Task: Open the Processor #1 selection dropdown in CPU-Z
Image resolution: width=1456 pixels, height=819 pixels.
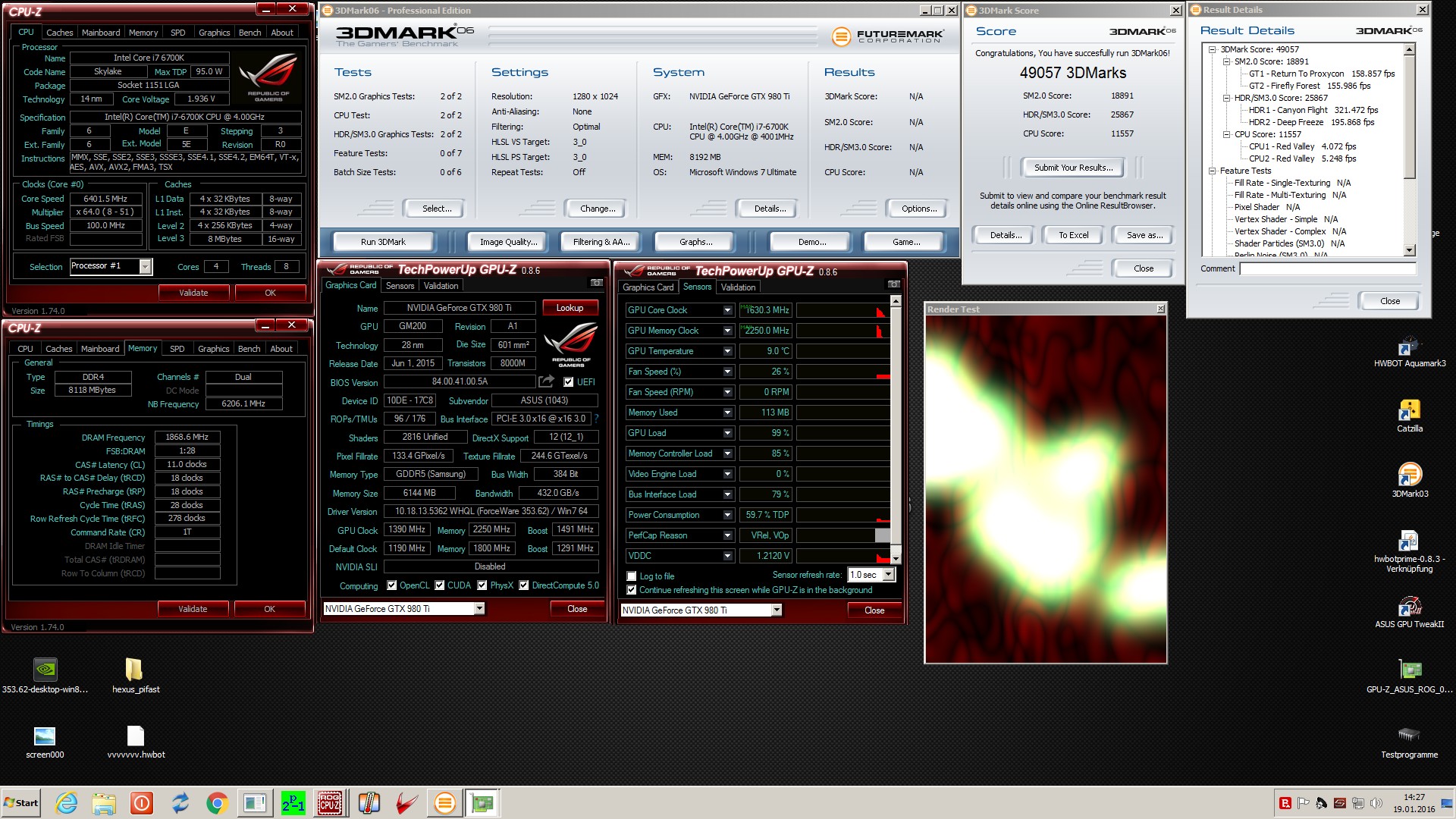Action: click(x=145, y=266)
